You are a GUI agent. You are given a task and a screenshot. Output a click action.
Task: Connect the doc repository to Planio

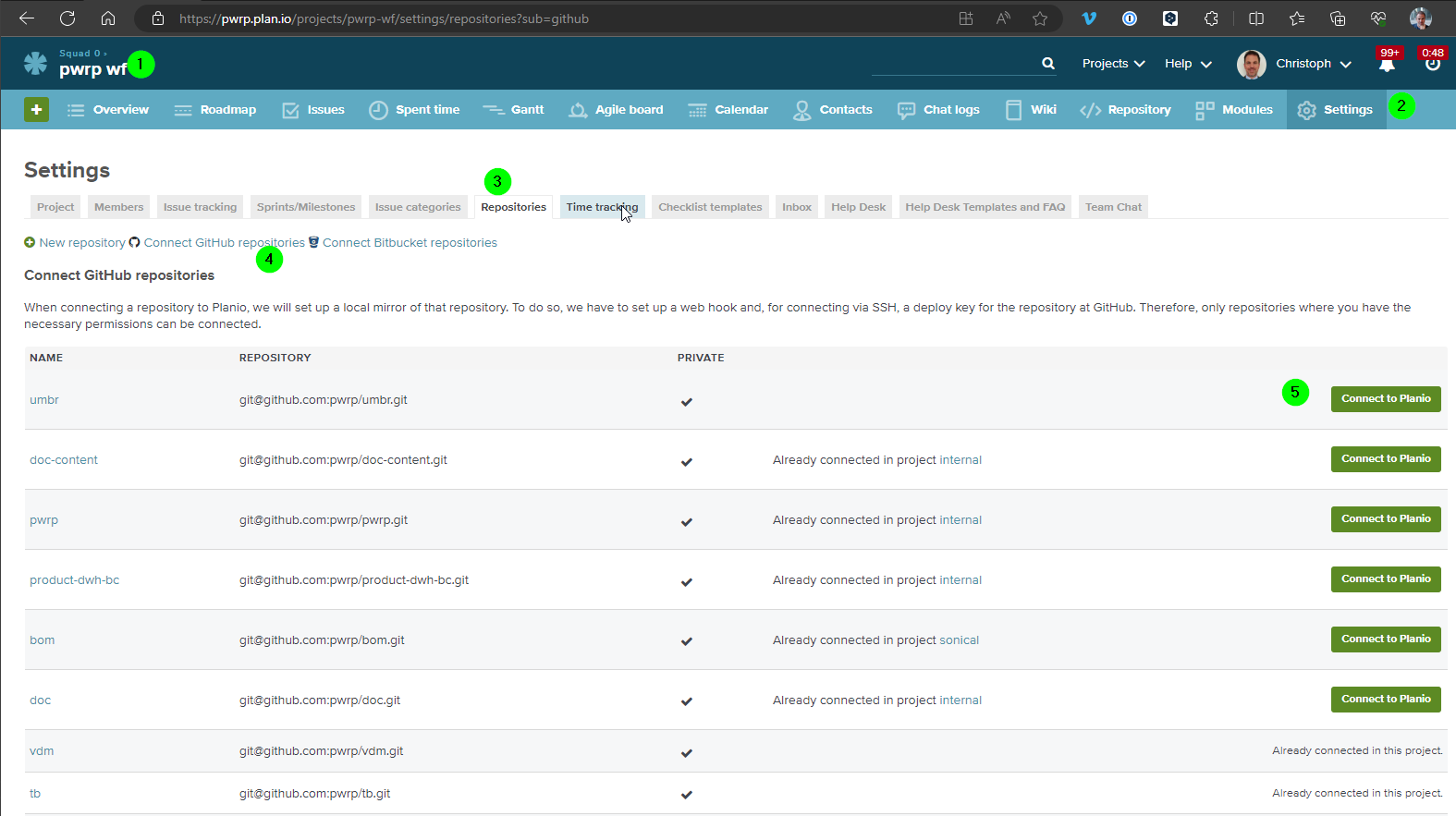point(1386,700)
